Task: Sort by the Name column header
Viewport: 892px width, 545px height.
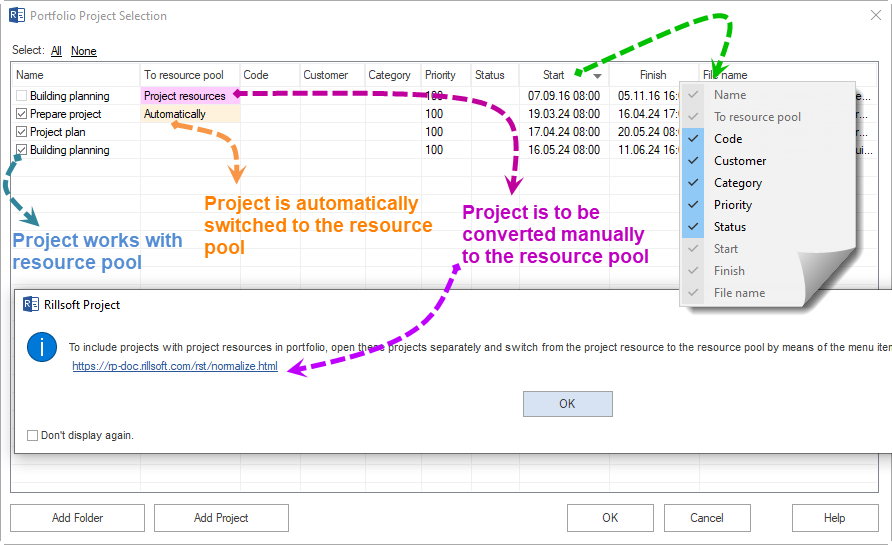Action: [x=76, y=75]
